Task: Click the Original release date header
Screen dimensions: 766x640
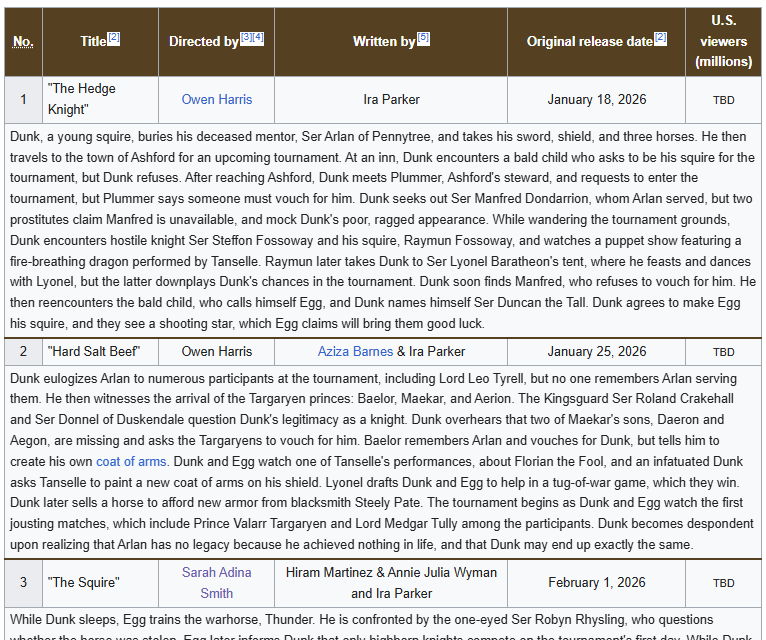Action: click(596, 42)
